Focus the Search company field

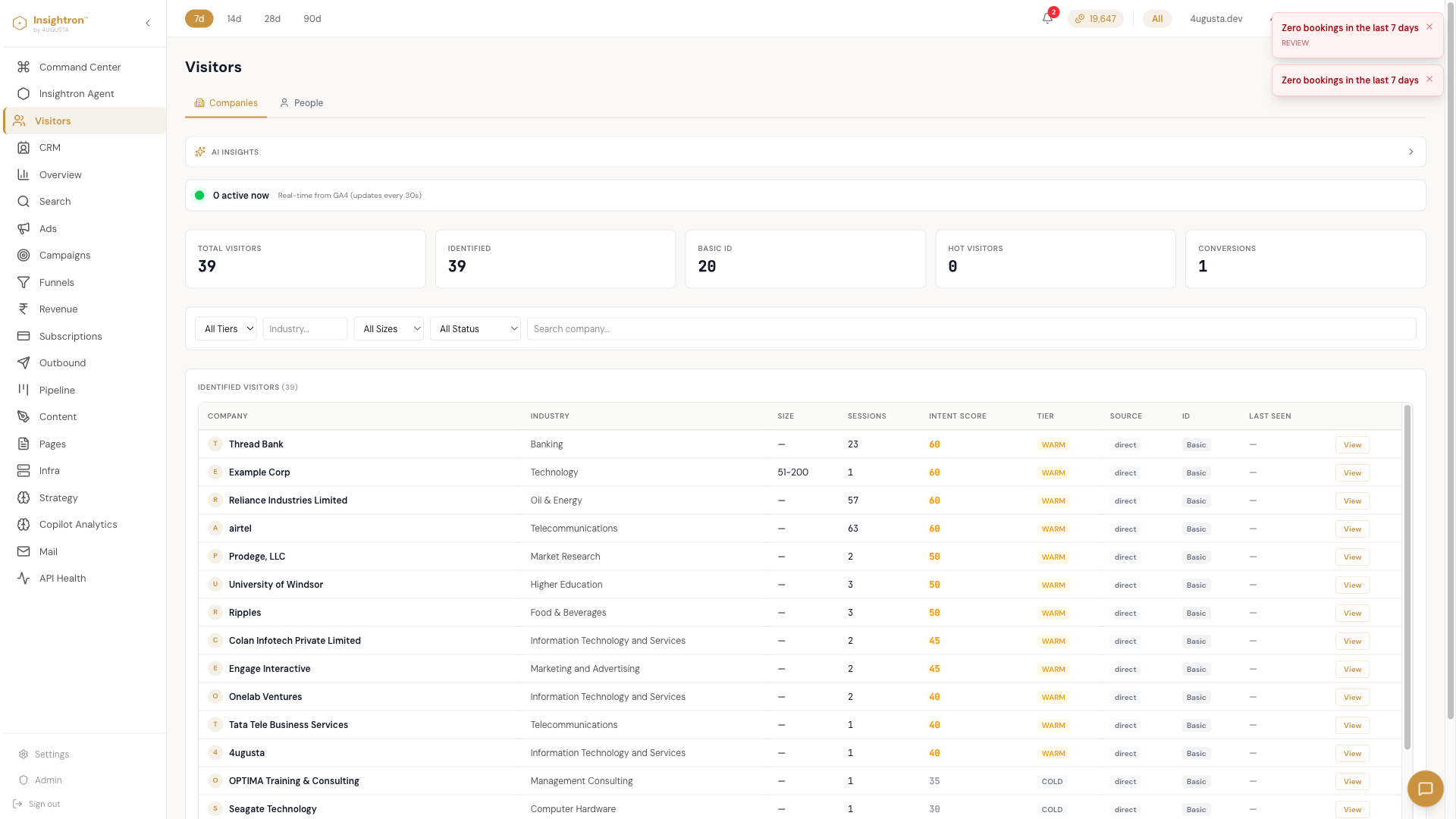tap(971, 328)
